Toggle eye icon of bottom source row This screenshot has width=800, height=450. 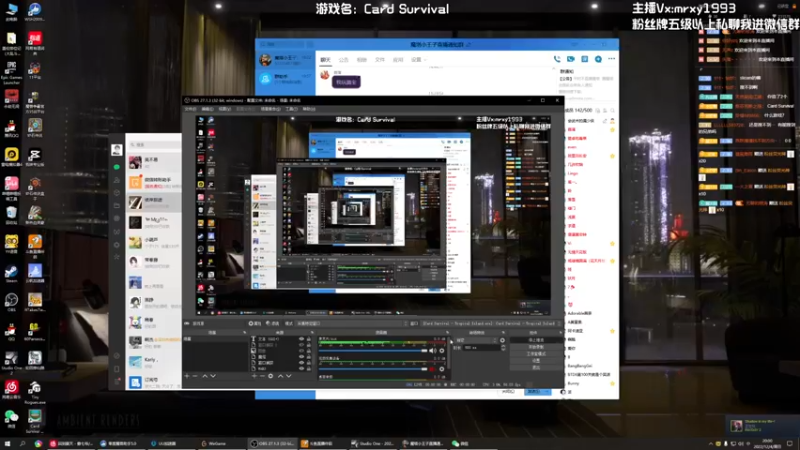pos(301,368)
